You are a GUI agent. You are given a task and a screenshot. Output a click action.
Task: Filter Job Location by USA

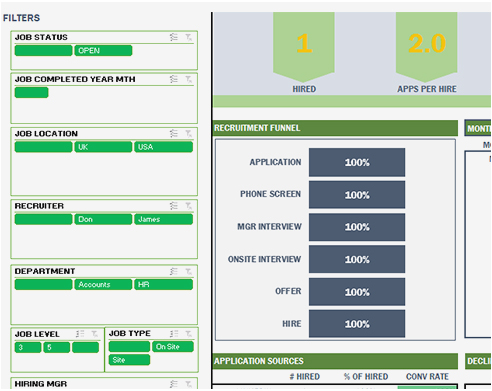pos(163,147)
